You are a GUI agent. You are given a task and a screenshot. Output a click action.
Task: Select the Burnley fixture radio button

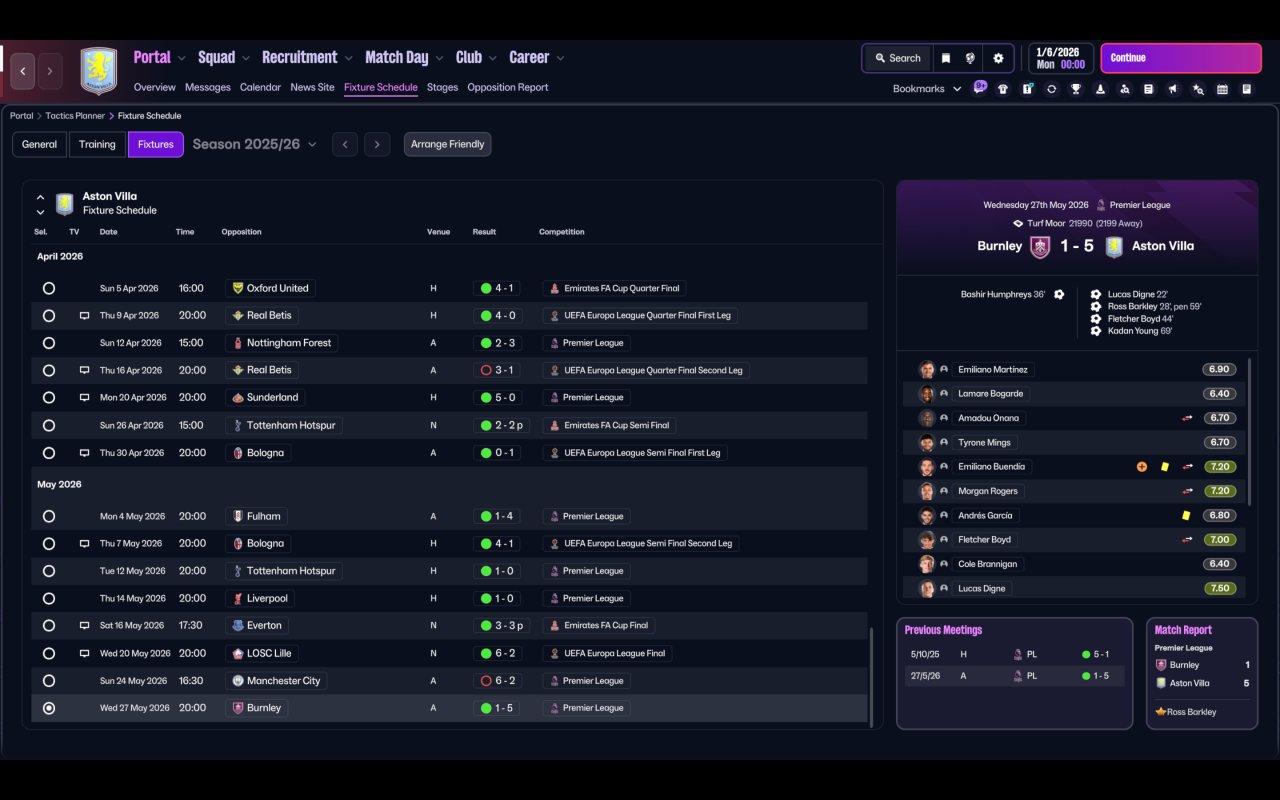(49, 708)
